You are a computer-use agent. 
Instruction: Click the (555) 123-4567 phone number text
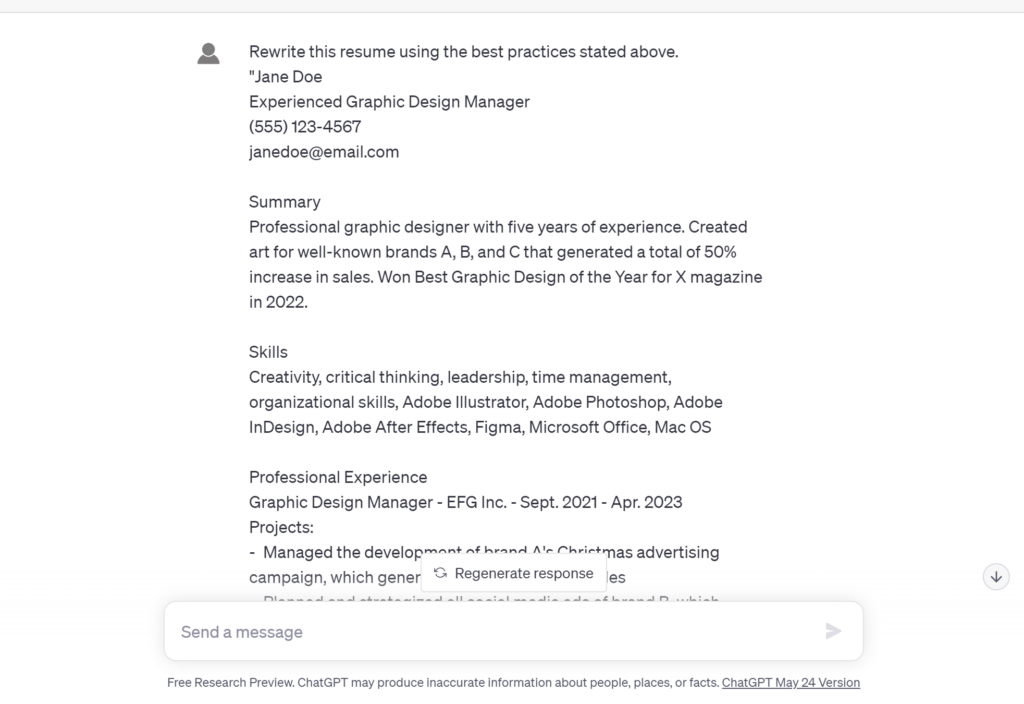(x=305, y=127)
